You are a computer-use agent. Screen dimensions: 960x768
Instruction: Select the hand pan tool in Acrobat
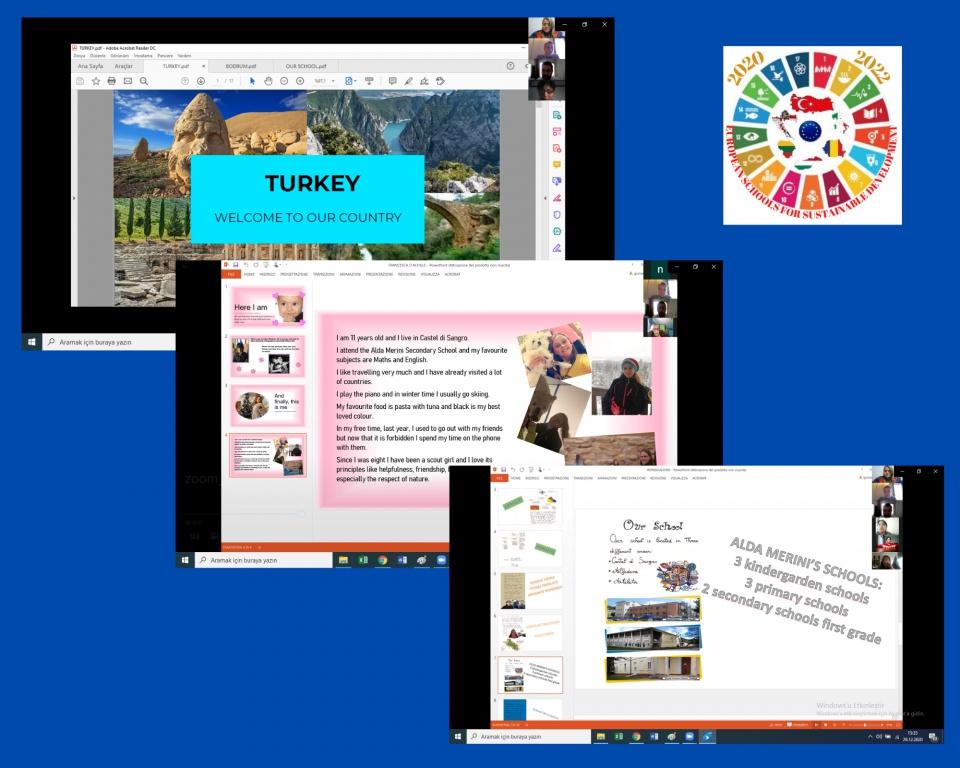tap(268, 81)
